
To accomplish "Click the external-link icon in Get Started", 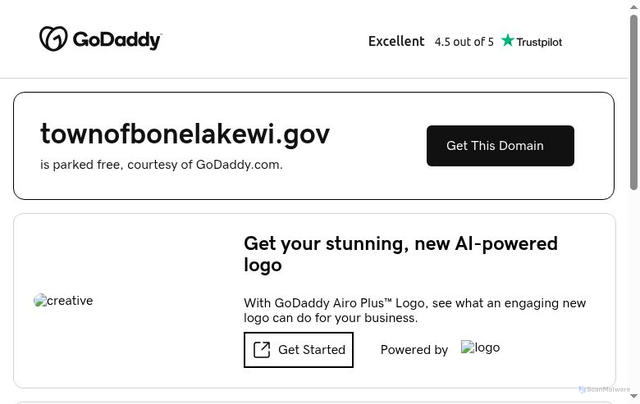I will pyautogui.click(x=262, y=350).
